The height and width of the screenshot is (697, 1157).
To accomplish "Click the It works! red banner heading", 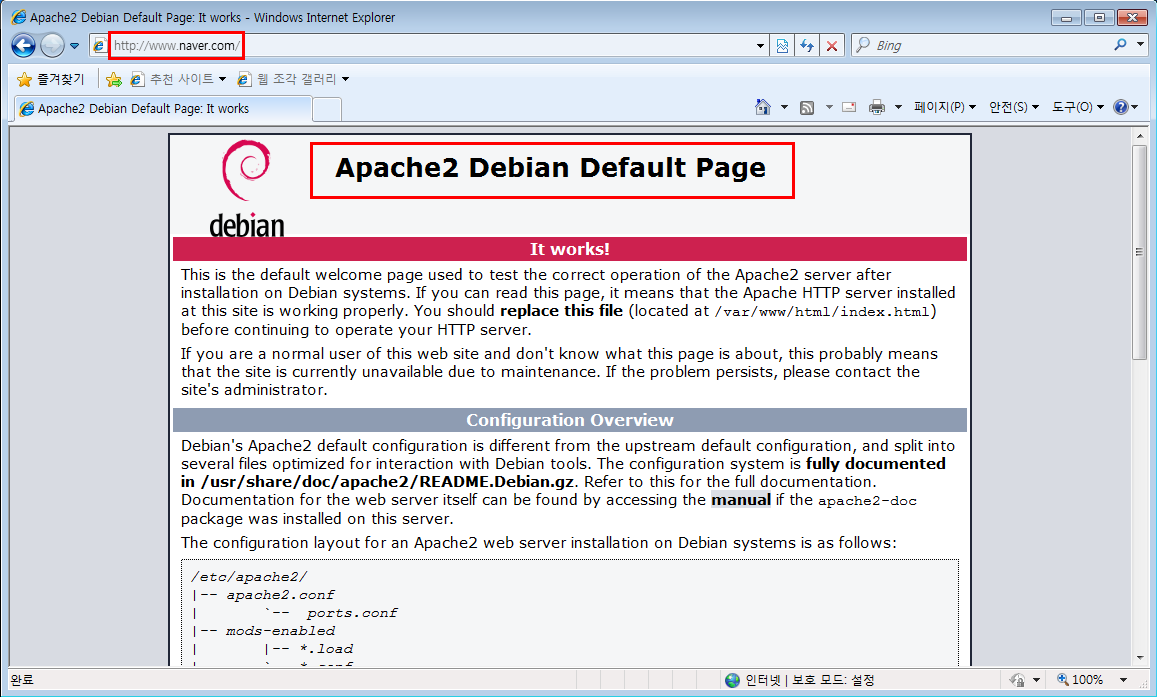I will (570, 249).
